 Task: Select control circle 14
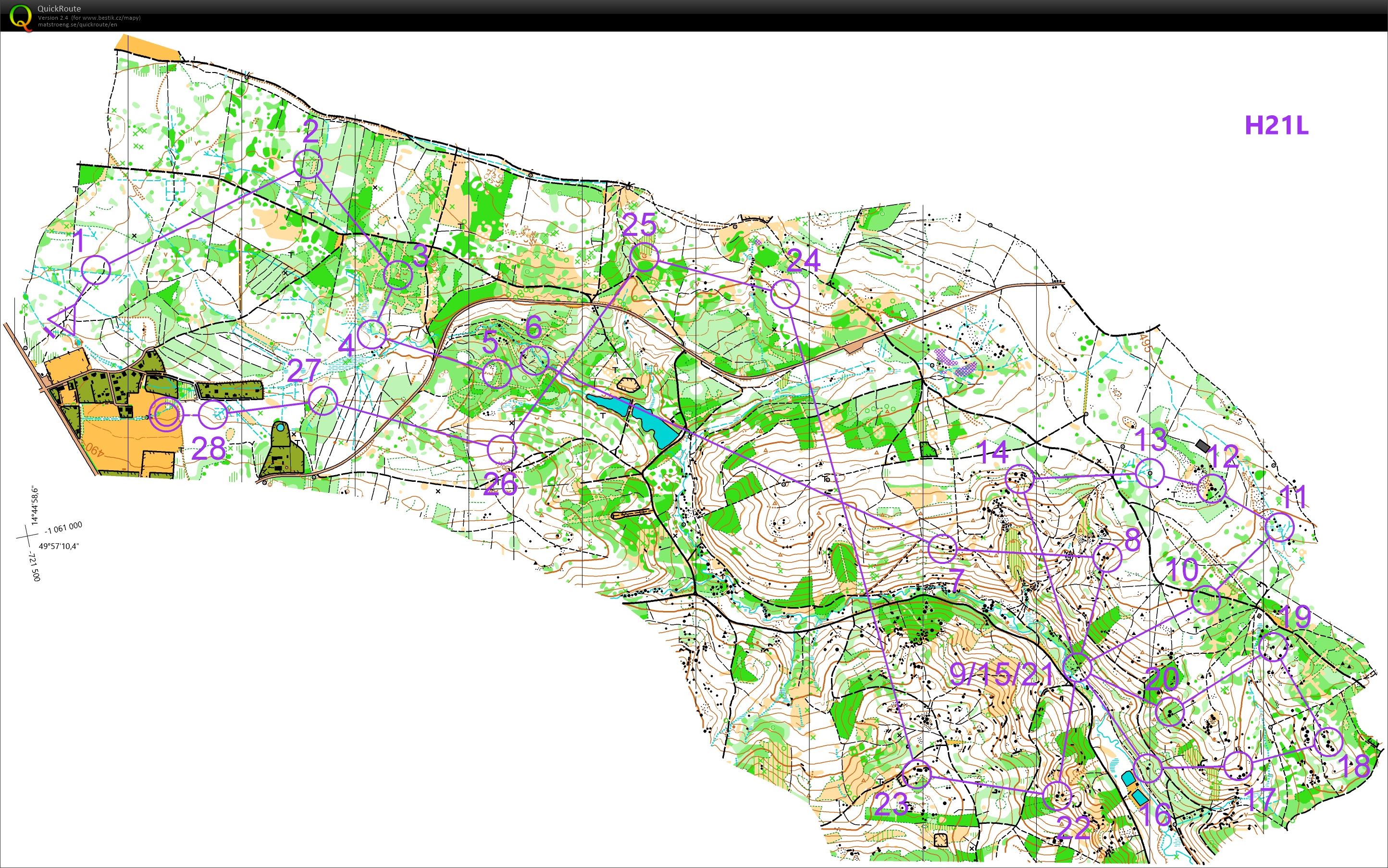pyautogui.click(x=1020, y=479)
